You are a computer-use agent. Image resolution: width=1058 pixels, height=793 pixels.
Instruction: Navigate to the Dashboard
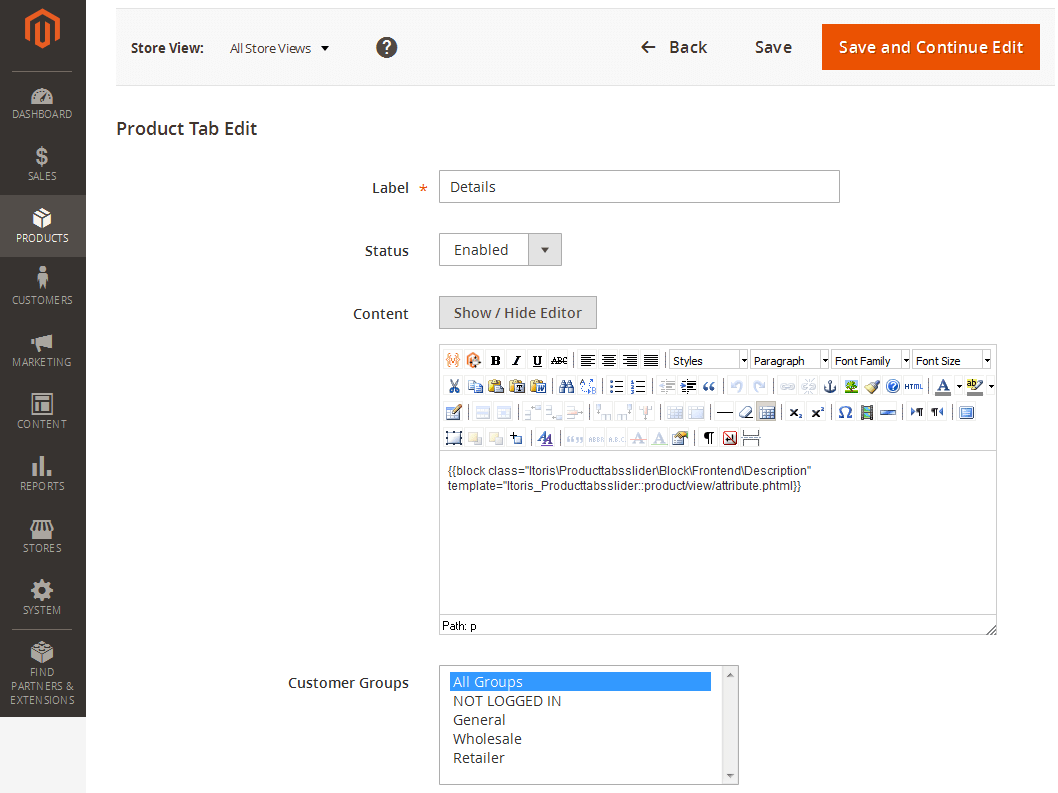(x=42, y=101)
